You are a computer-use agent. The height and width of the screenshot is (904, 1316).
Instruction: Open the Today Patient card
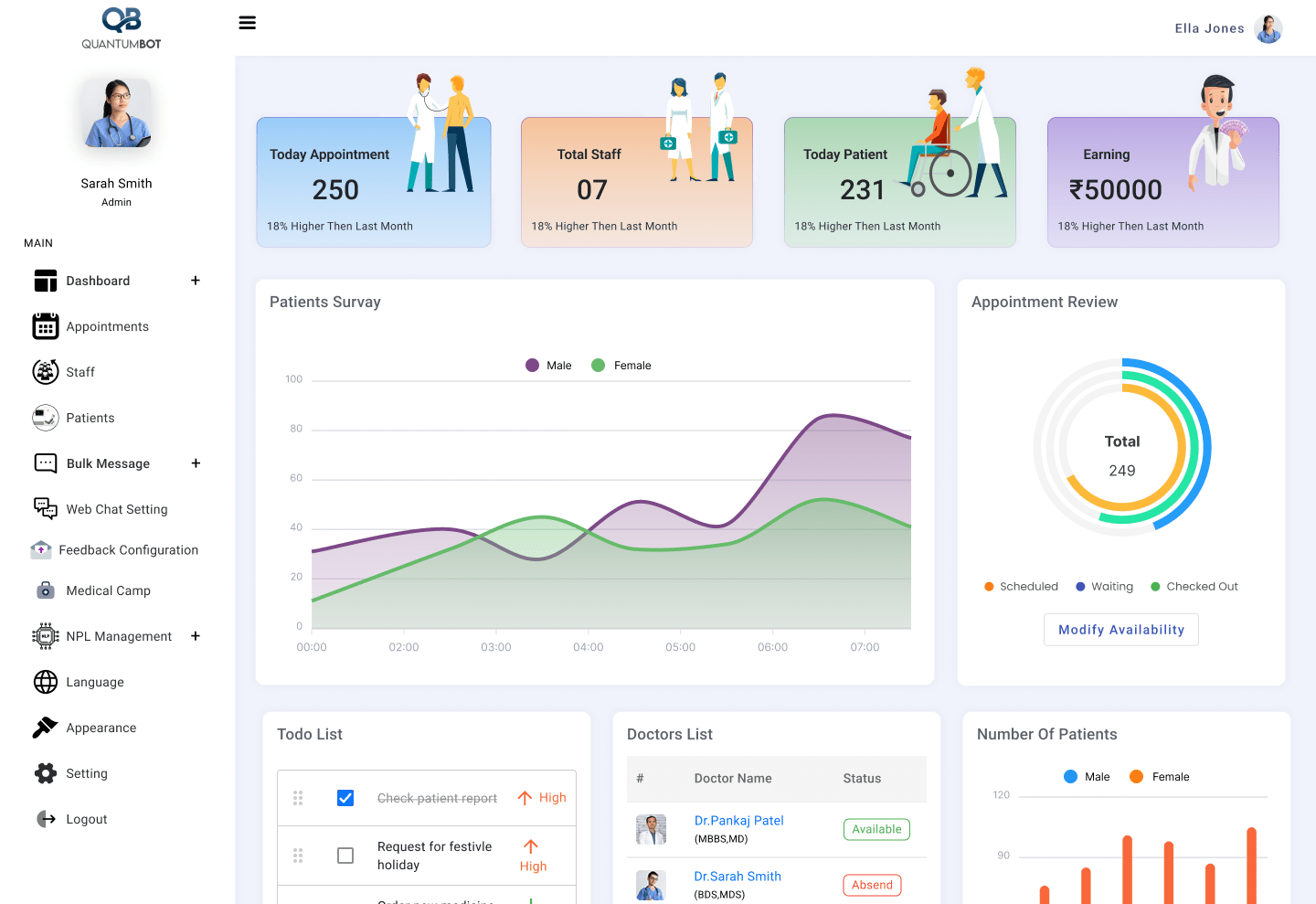[900, 182]
